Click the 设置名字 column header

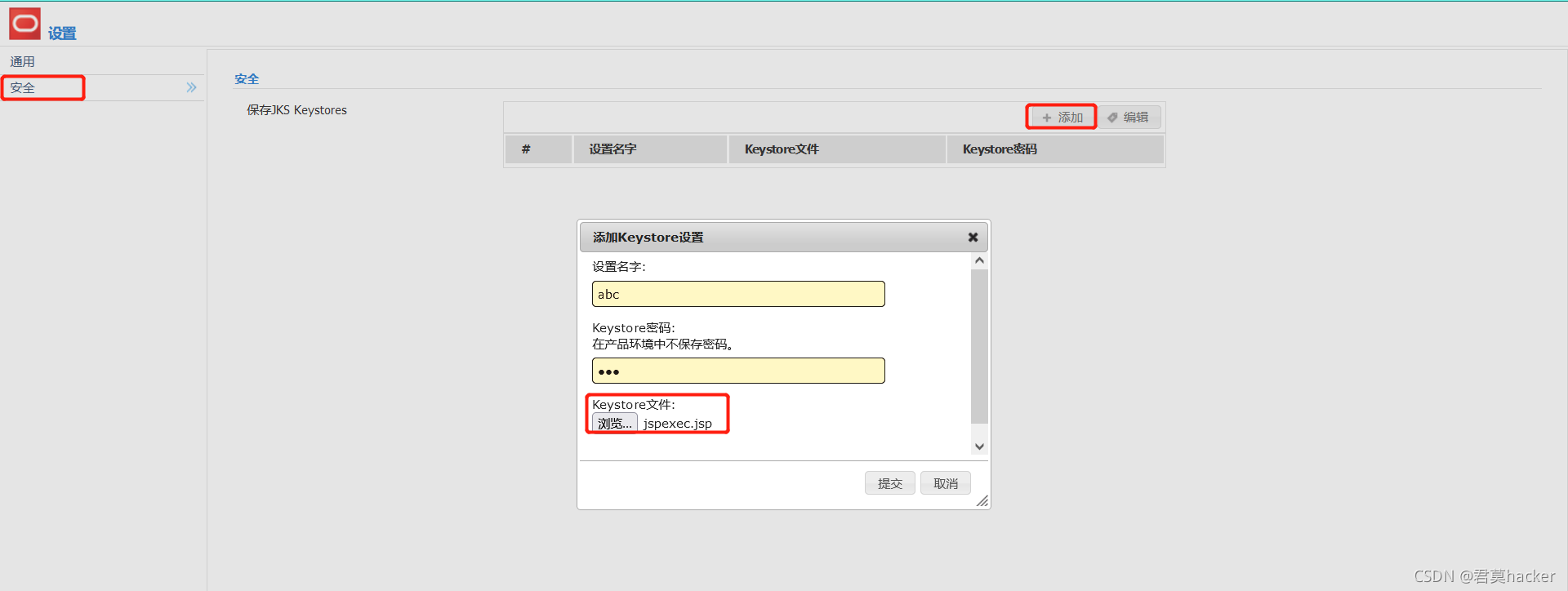pyautogui.click(x=650, y=149)
